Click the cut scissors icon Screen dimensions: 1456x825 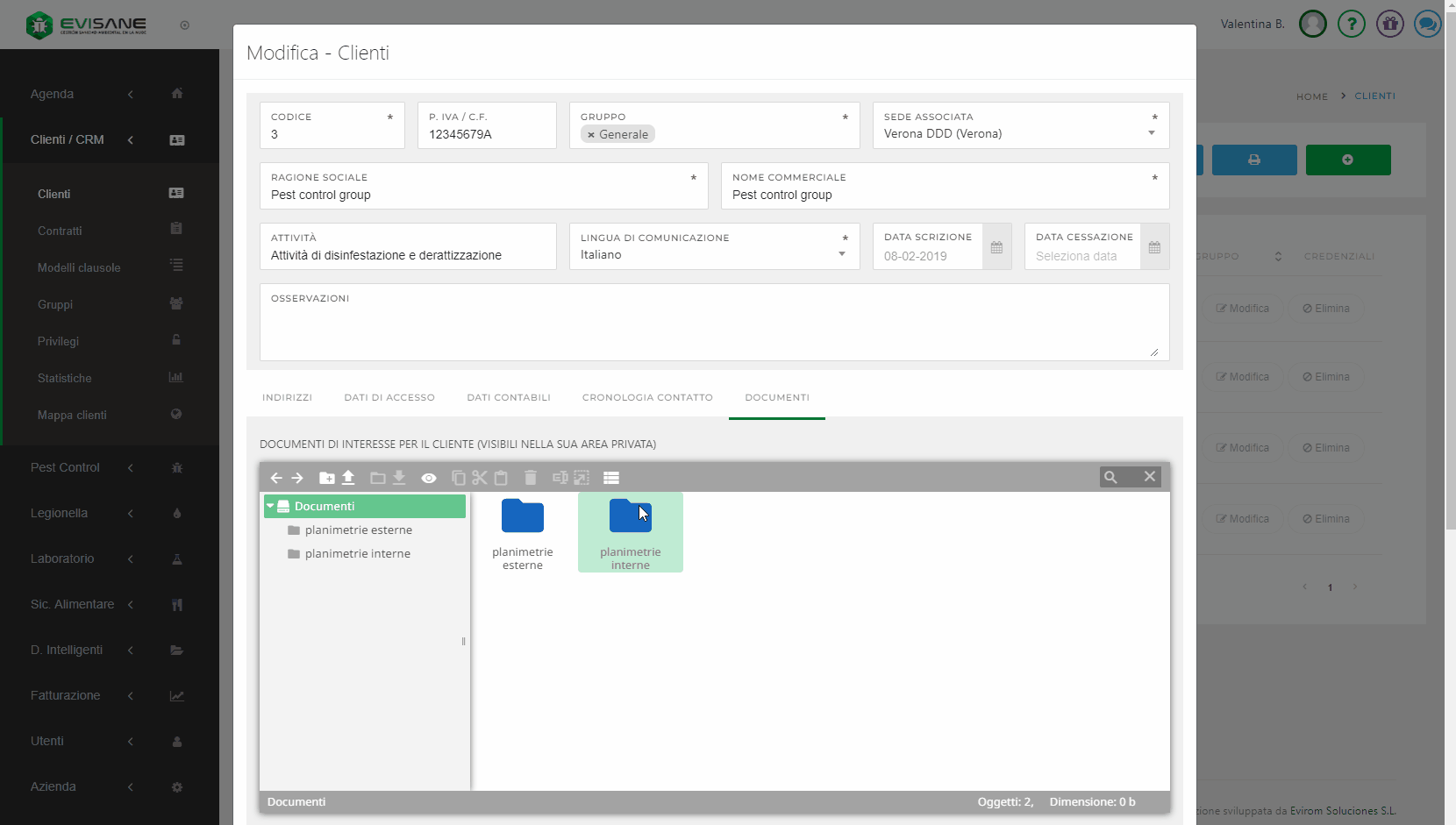tap(479, 478)
